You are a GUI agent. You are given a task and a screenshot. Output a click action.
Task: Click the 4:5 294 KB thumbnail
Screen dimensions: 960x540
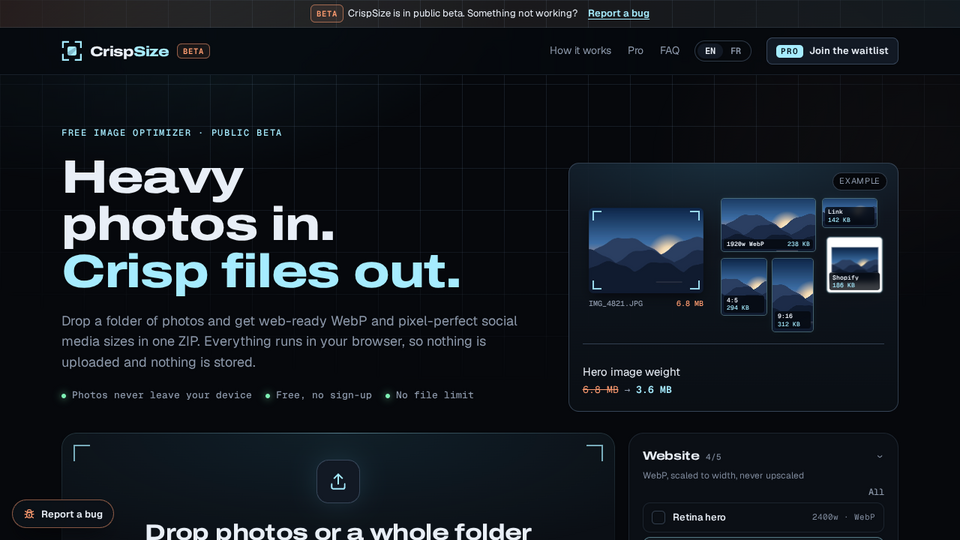click(743, 287)
